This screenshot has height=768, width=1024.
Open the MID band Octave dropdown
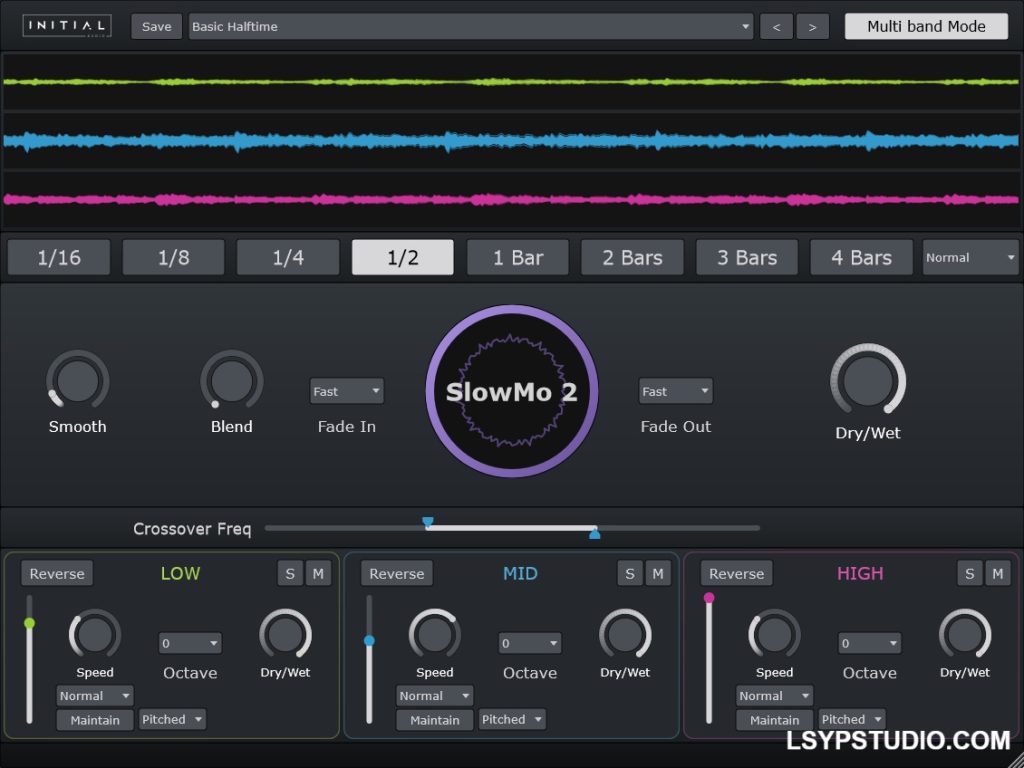pos(530,643)
